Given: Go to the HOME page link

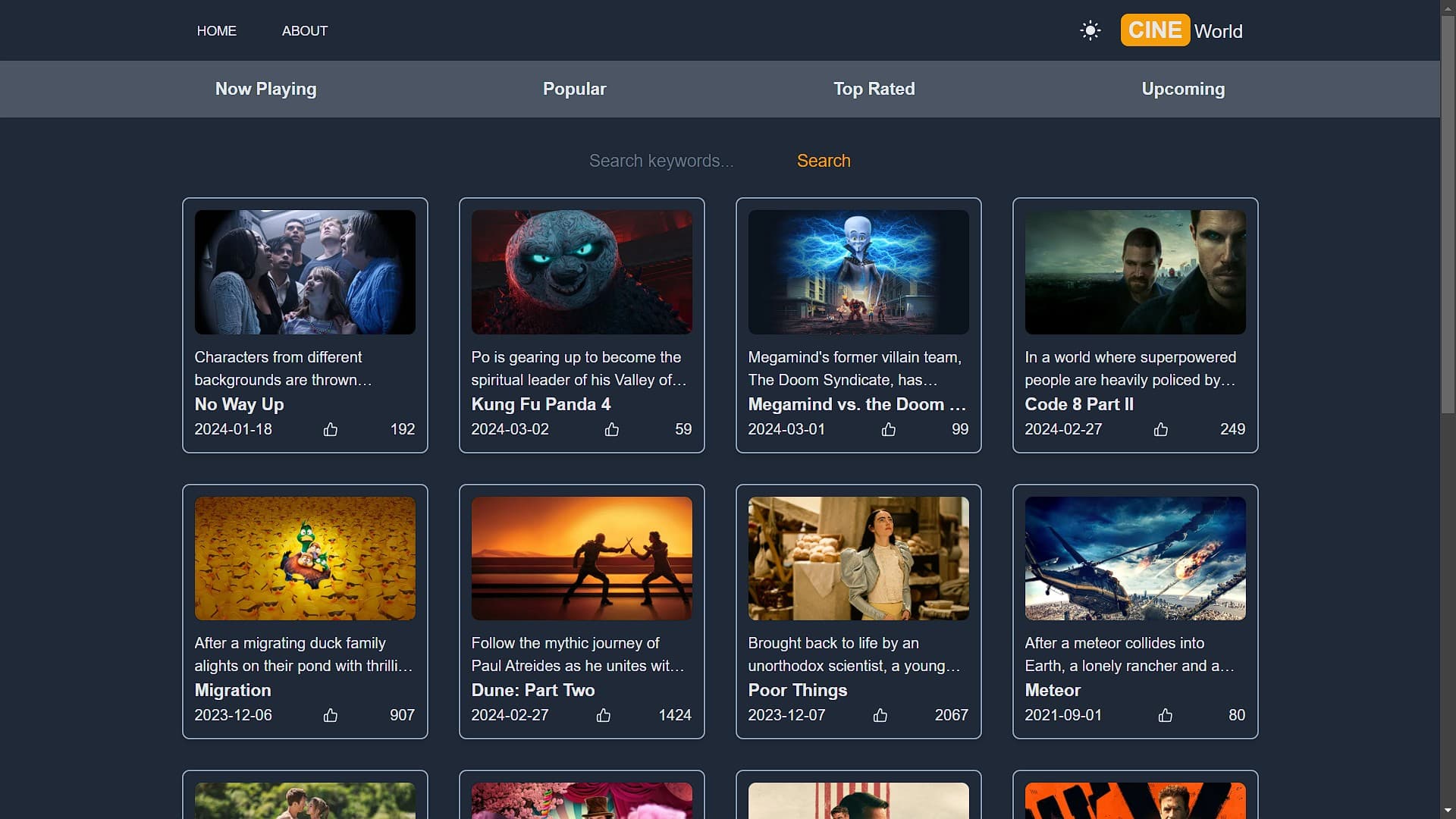Looking at the screenshot, I should click(x=216, y=31).
